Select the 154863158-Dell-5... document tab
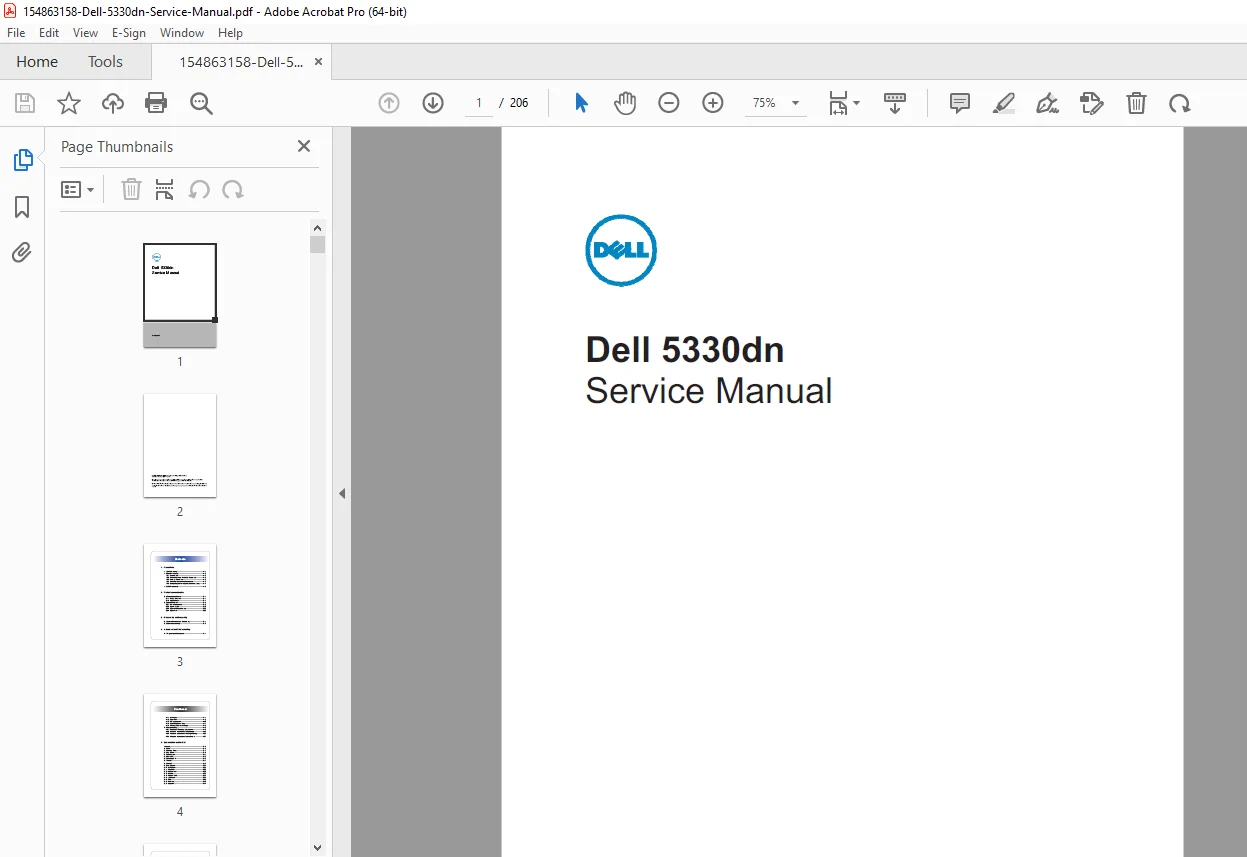 [240, 62]
